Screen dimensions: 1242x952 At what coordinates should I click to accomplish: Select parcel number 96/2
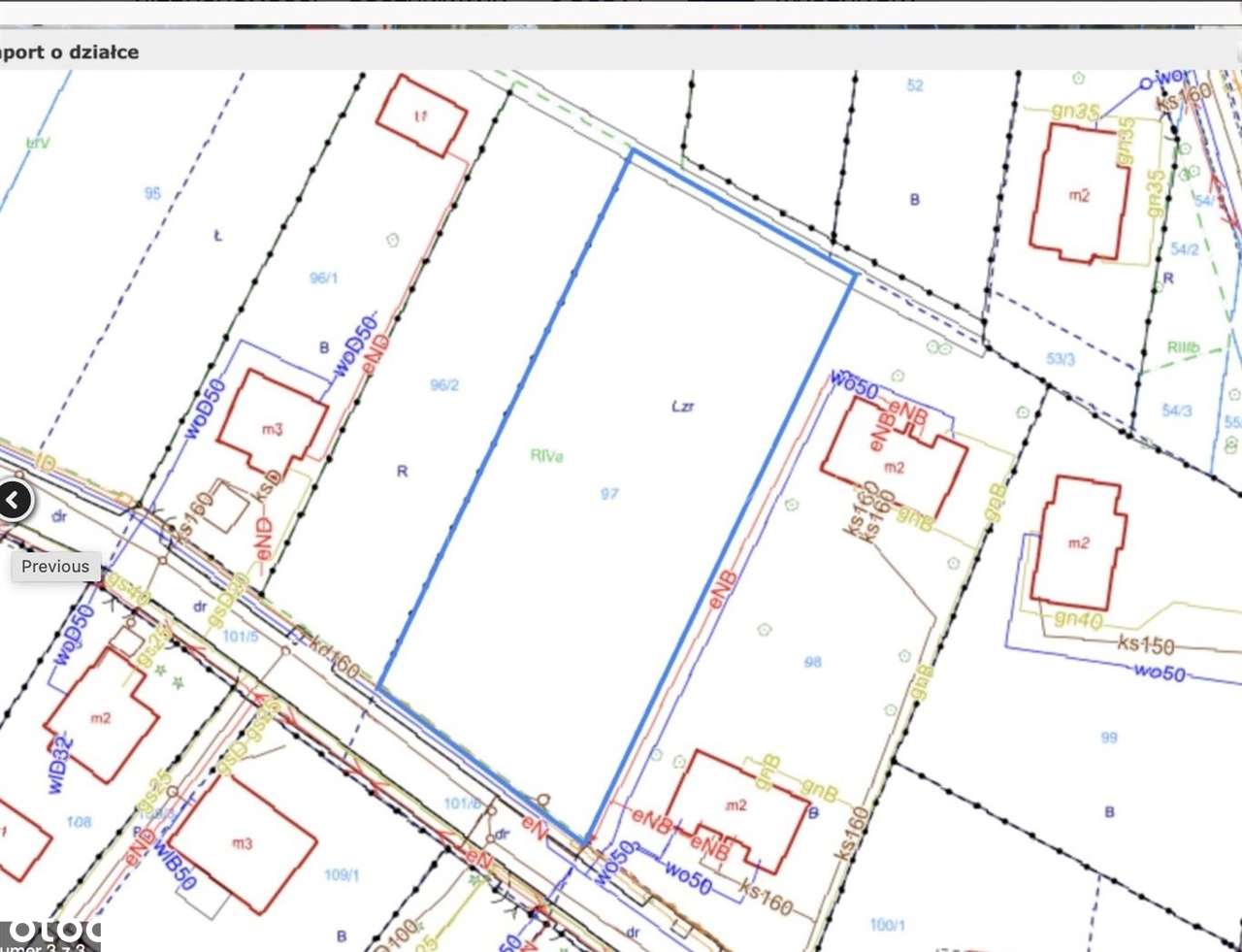tap(444, 385)
